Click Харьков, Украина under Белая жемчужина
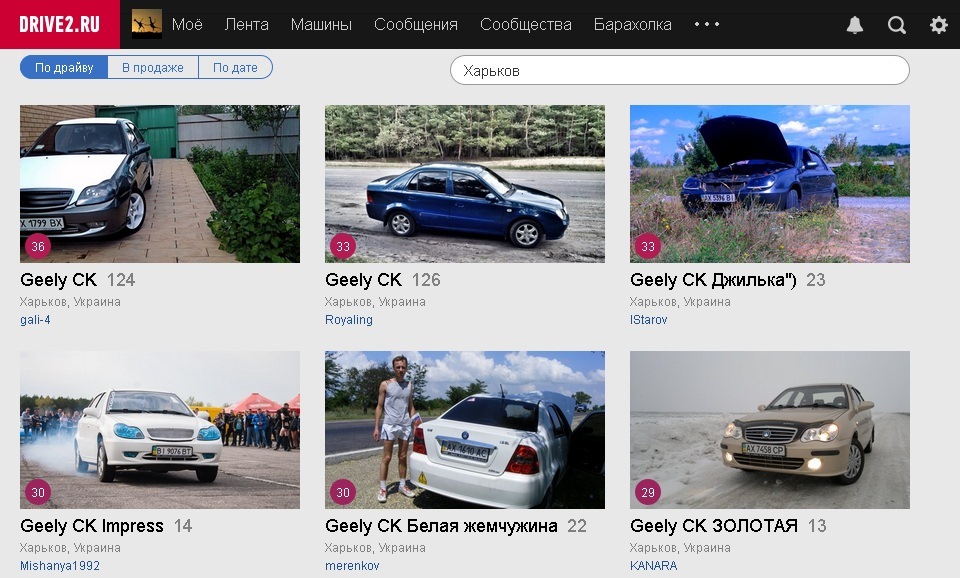This screenshot has height=578, width=960. click(375, 548)
